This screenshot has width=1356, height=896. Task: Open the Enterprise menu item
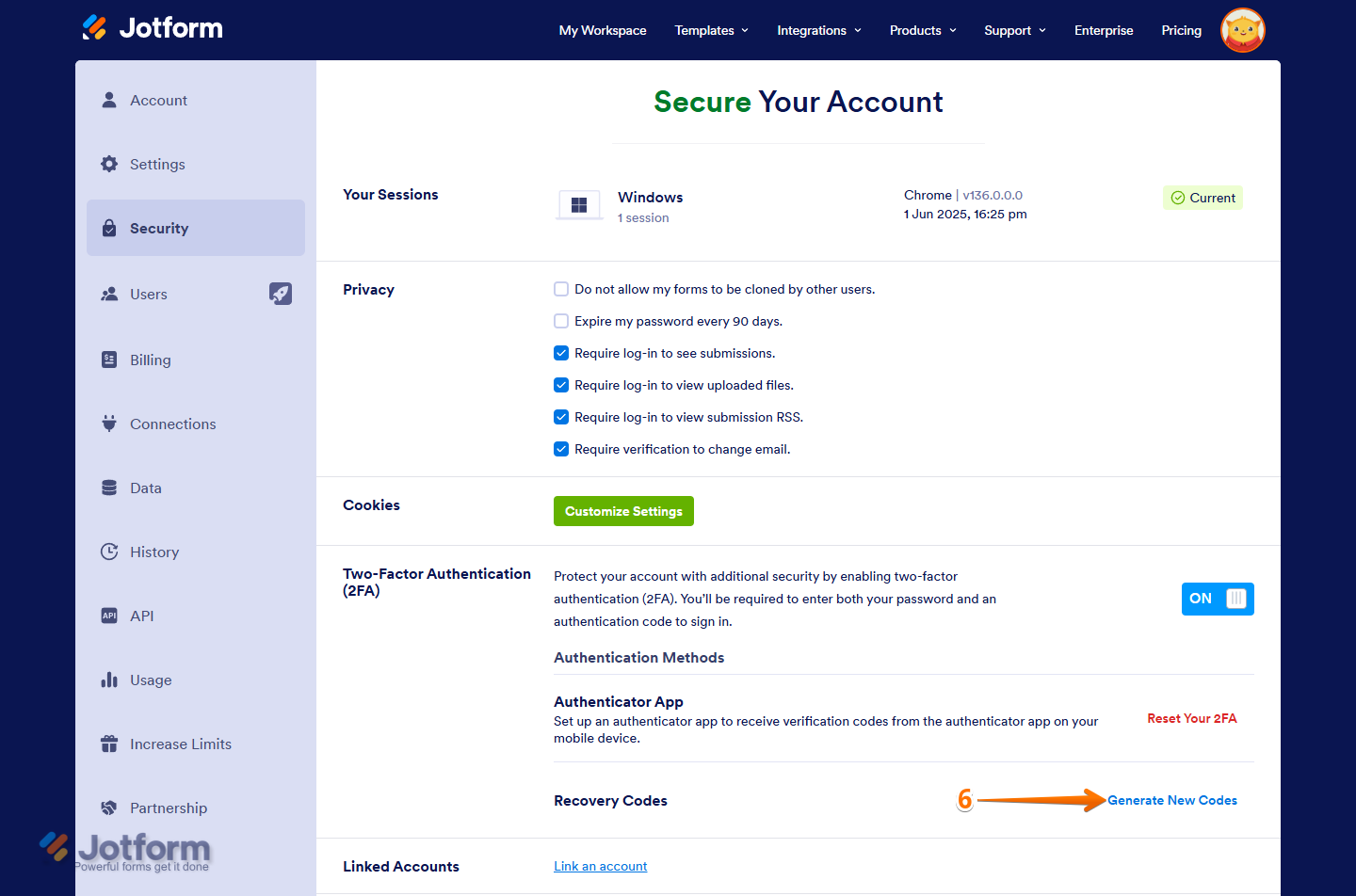tap(1103, 30)
